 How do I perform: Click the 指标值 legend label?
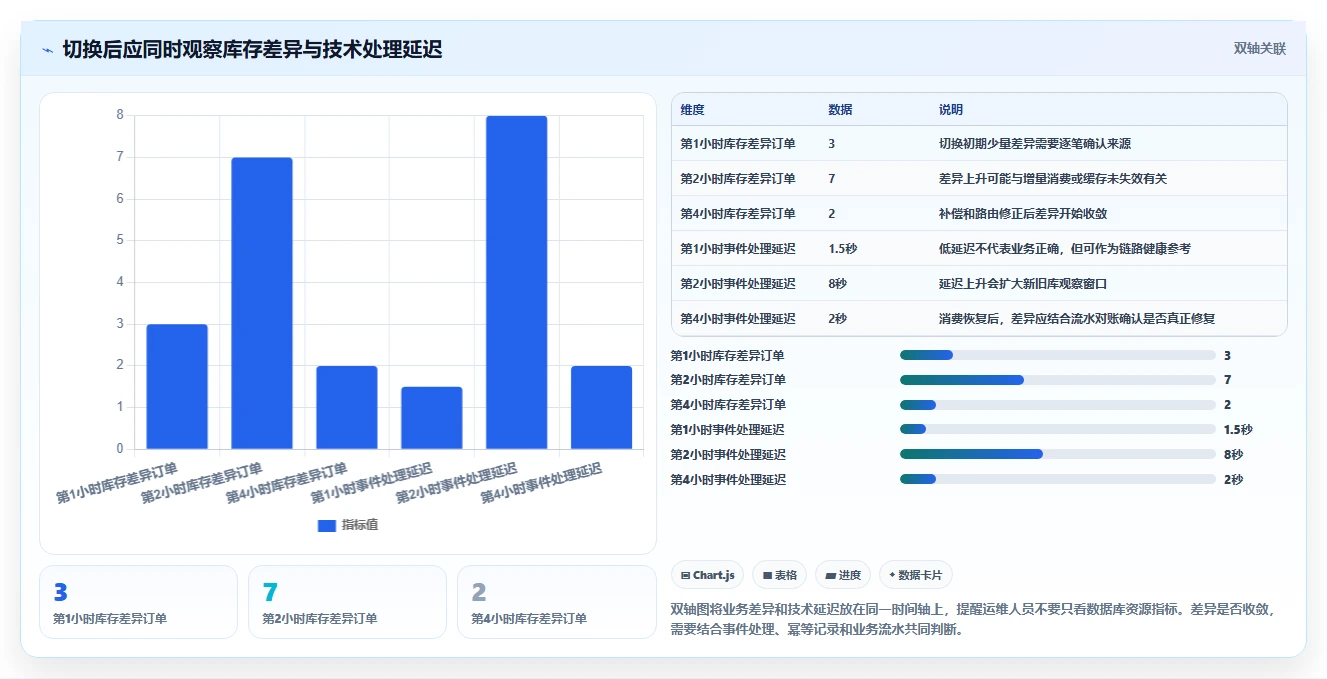pyautogui.click(x=360, y=525)
